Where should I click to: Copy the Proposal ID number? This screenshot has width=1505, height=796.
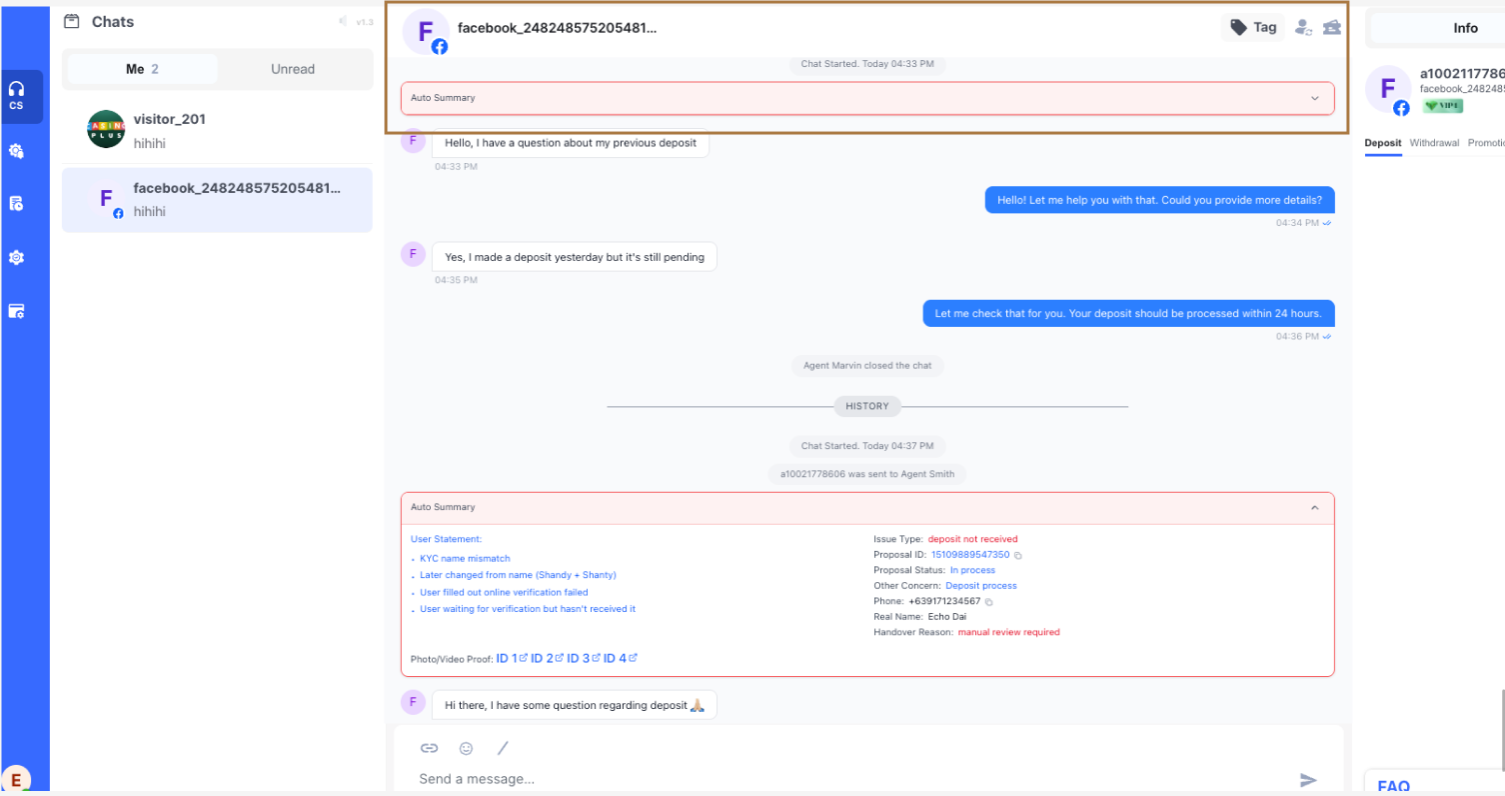[x=1018, y=555]
